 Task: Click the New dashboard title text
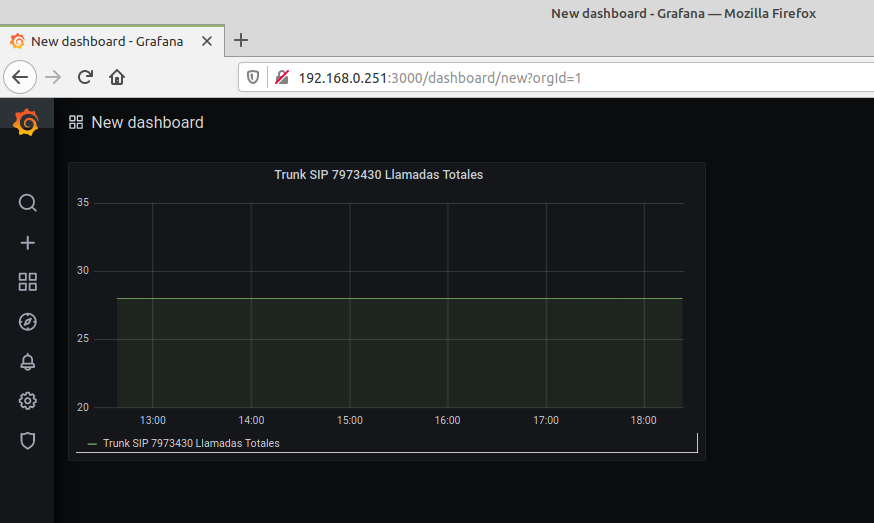(x=147, y=122)
